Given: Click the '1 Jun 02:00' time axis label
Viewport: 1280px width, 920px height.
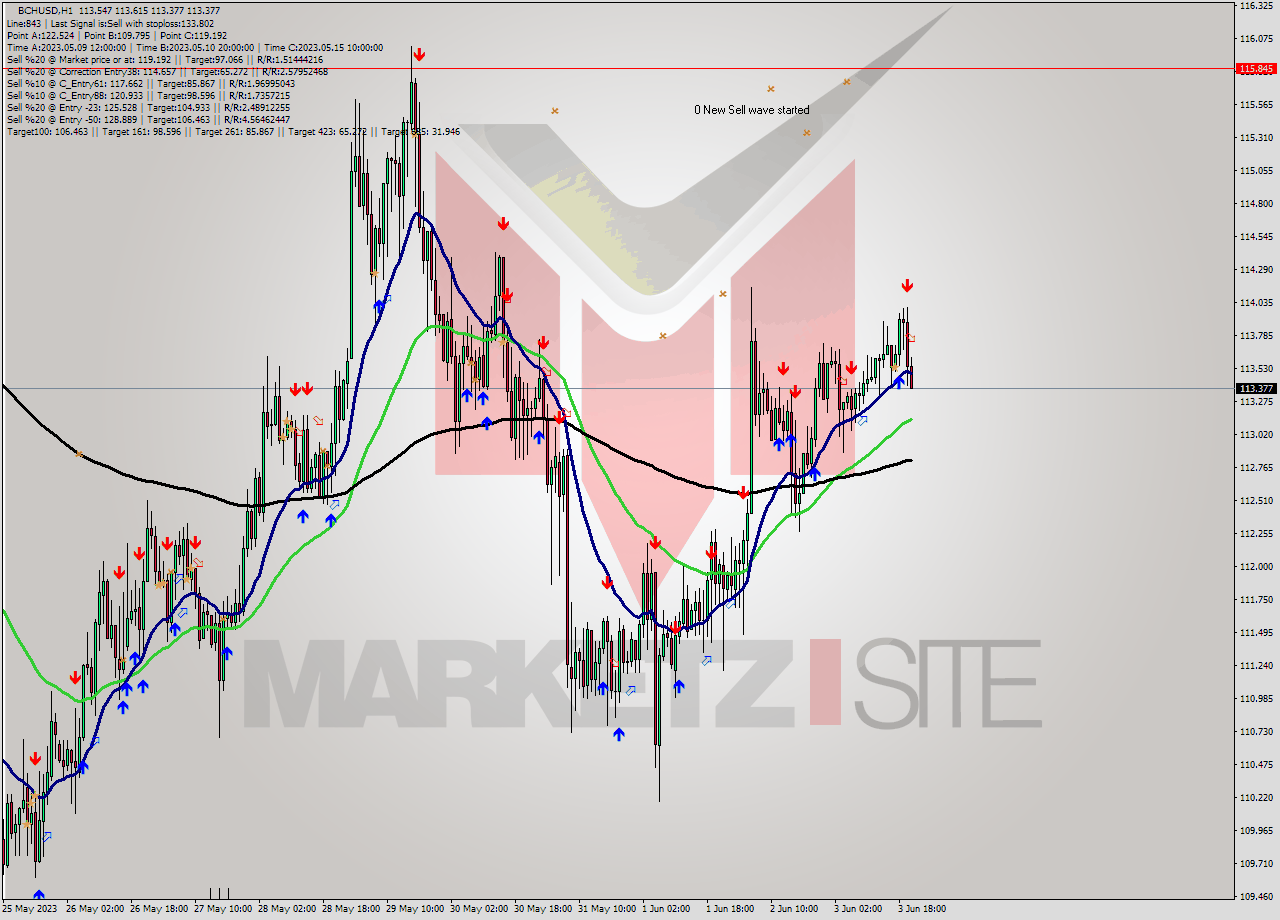Looking at the screenshot, I should tap(665, 909).
